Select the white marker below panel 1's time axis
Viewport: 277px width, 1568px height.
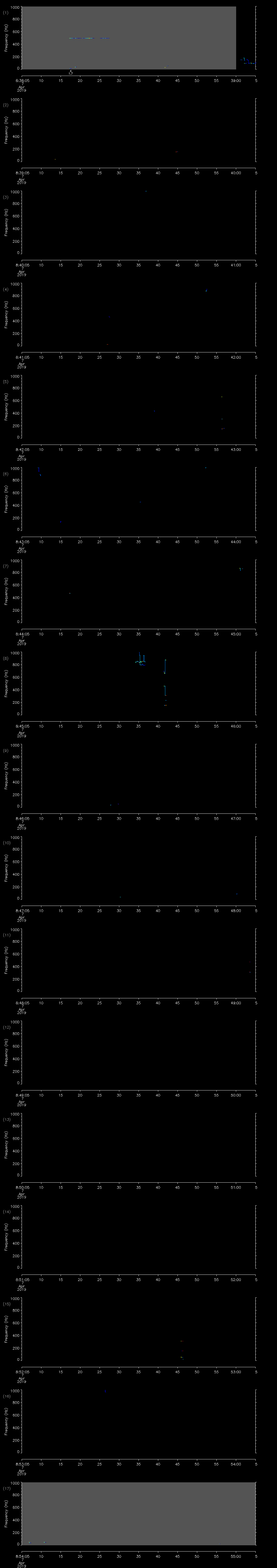click(71, 72)
